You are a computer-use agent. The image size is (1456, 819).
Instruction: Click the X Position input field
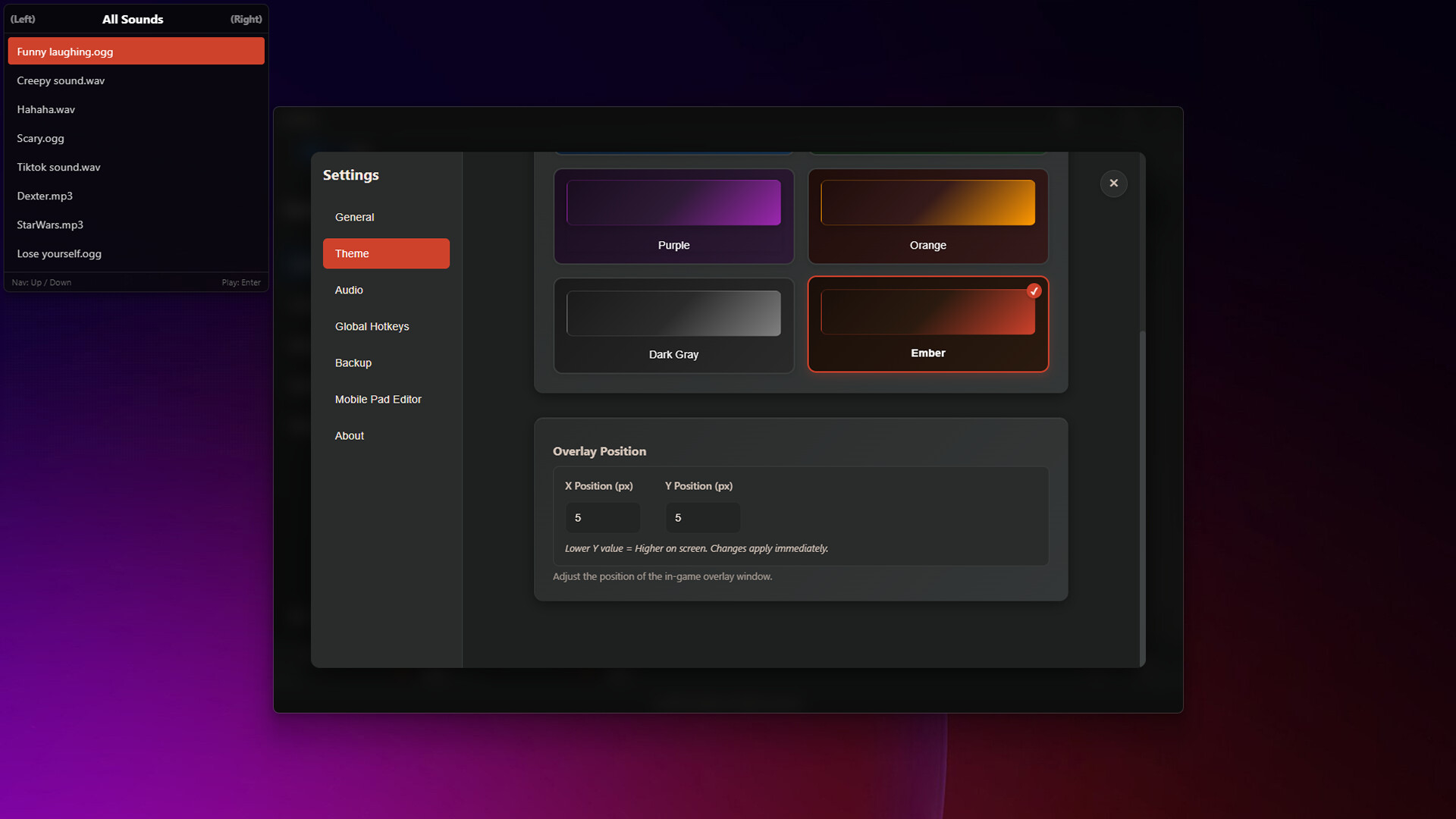click(602, 517)
